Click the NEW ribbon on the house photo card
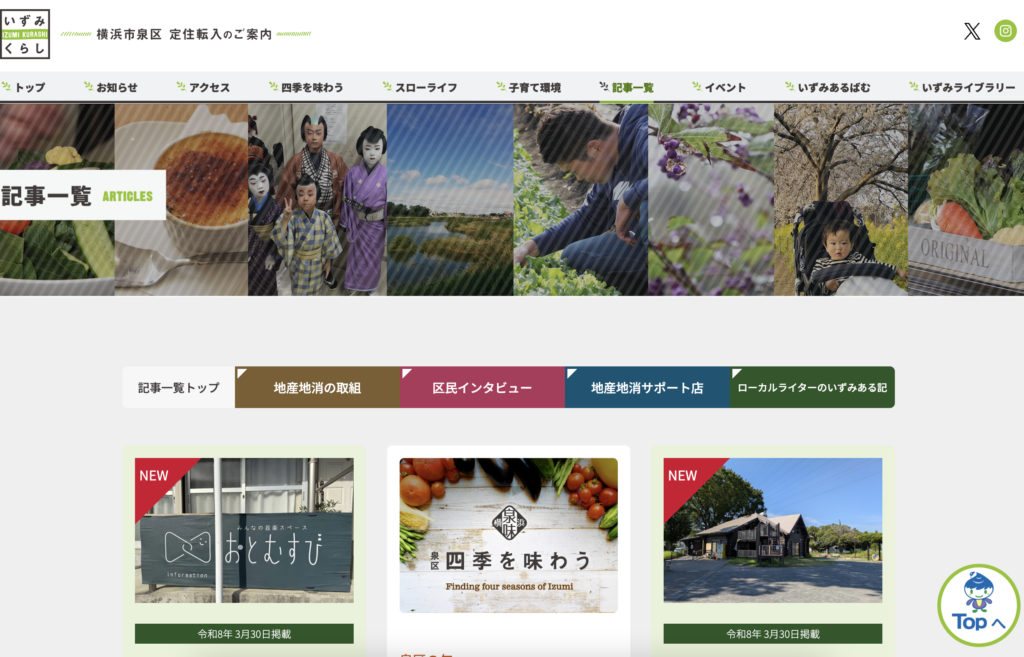This screenshot has height=657, width=1024. tap(684, 475)
